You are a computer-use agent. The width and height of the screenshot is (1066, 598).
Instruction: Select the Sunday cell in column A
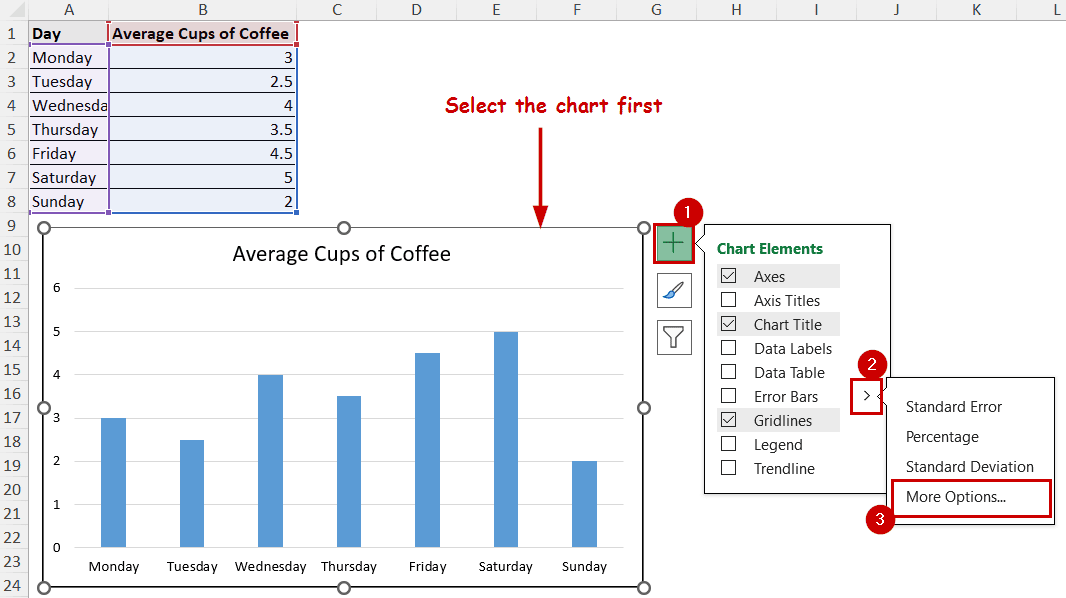(69, 201)
